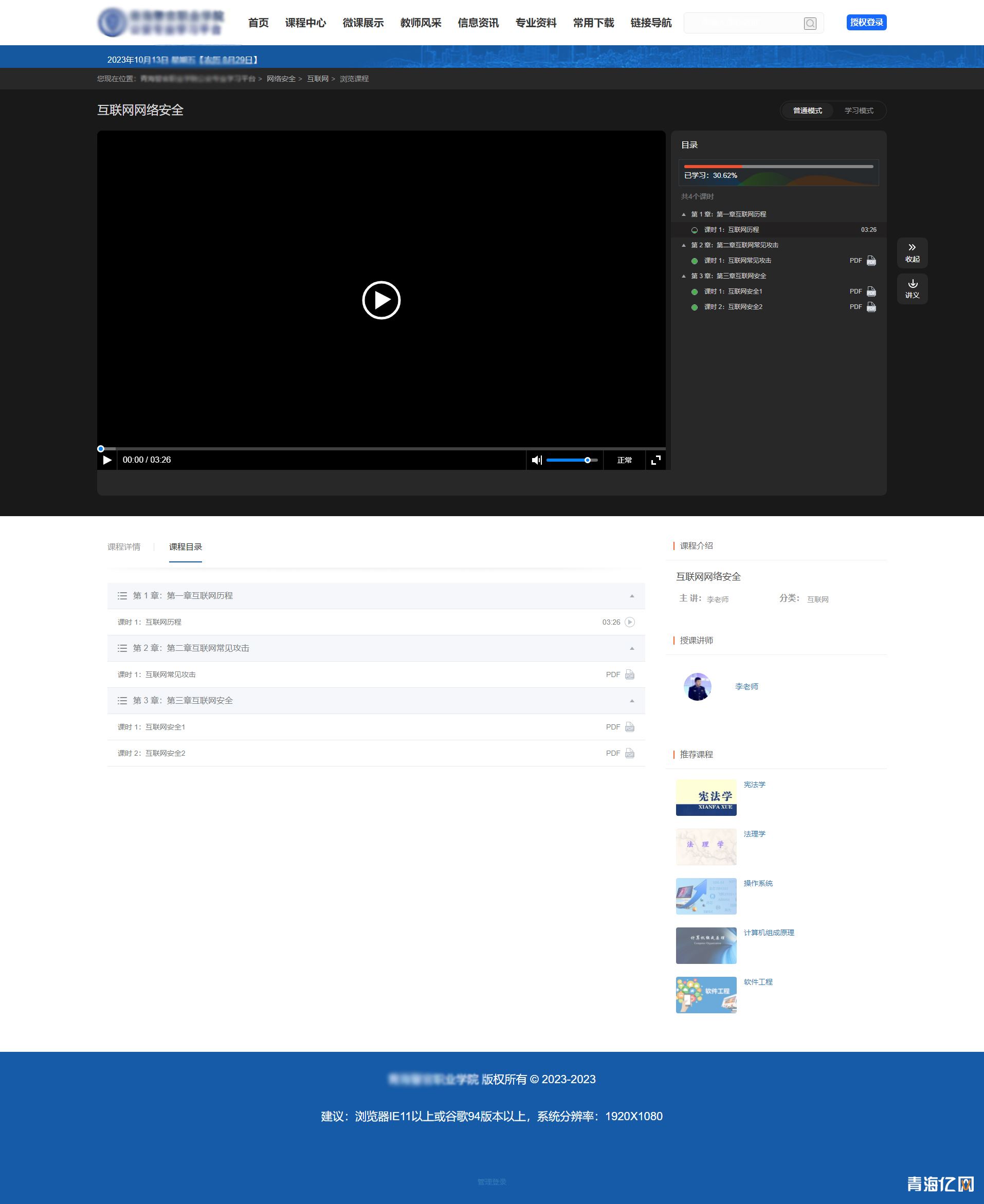Download handout via the 讲义 icon
The image size is (984, 1204).
coord(912,288)
